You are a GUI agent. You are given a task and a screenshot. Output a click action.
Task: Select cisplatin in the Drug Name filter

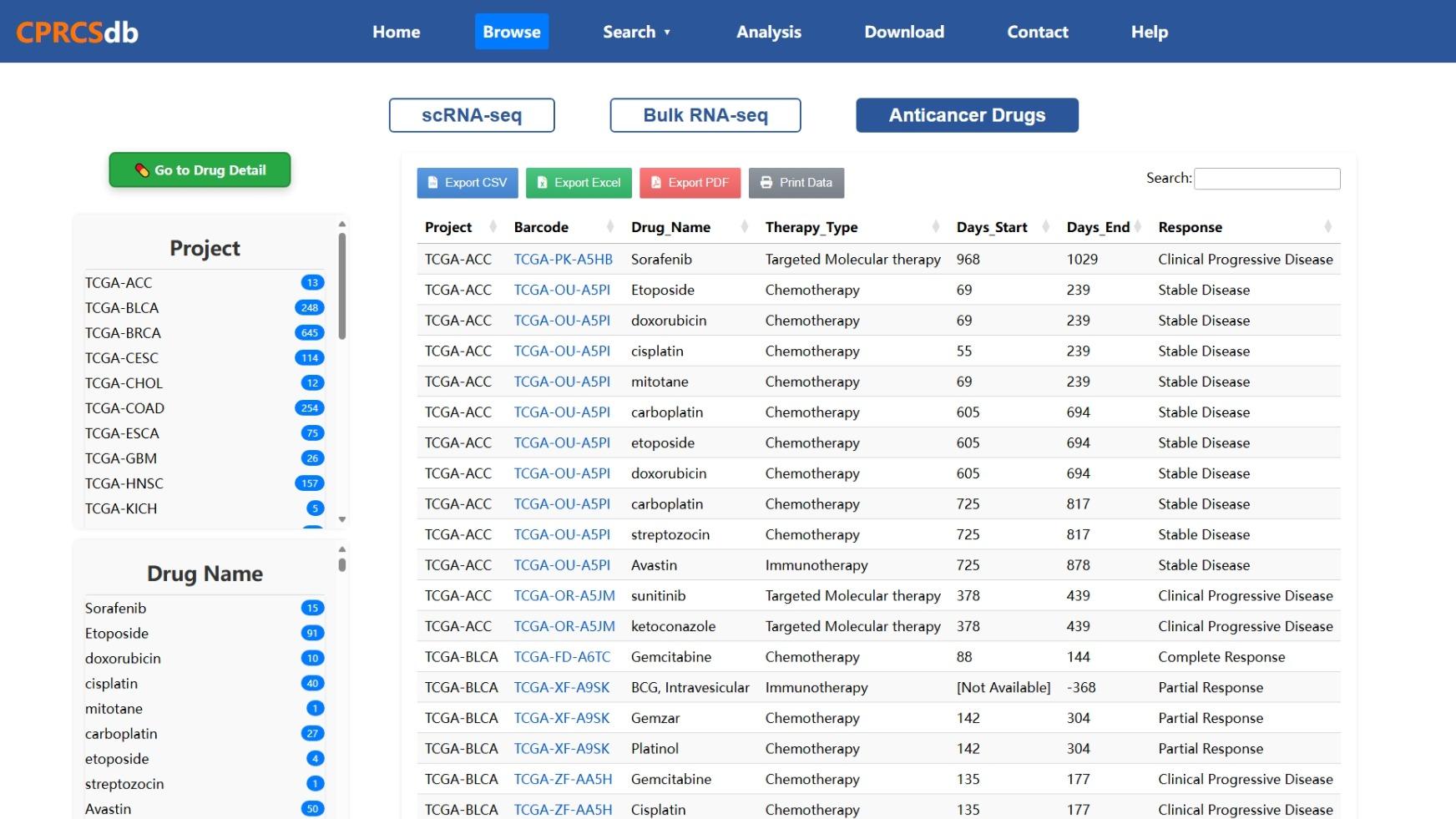click(113, 683)
